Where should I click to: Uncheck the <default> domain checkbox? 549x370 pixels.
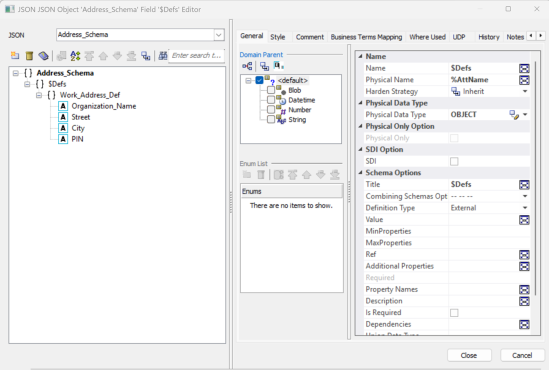[259, 80]
